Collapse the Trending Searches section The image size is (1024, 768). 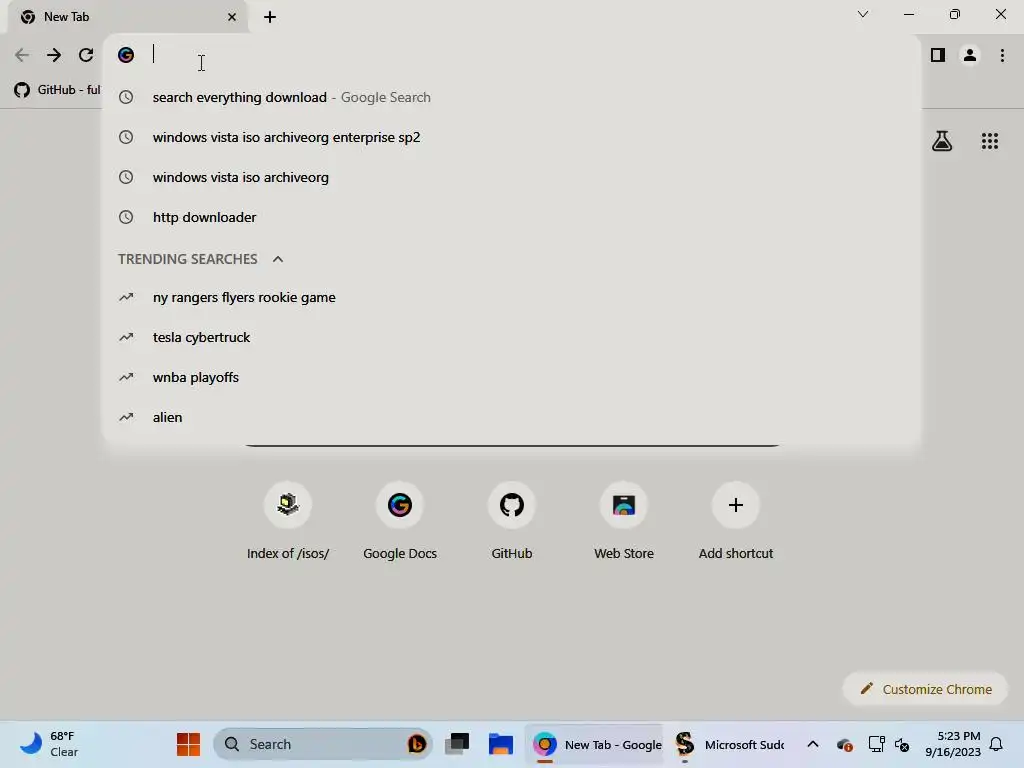(x=278, y=259)
